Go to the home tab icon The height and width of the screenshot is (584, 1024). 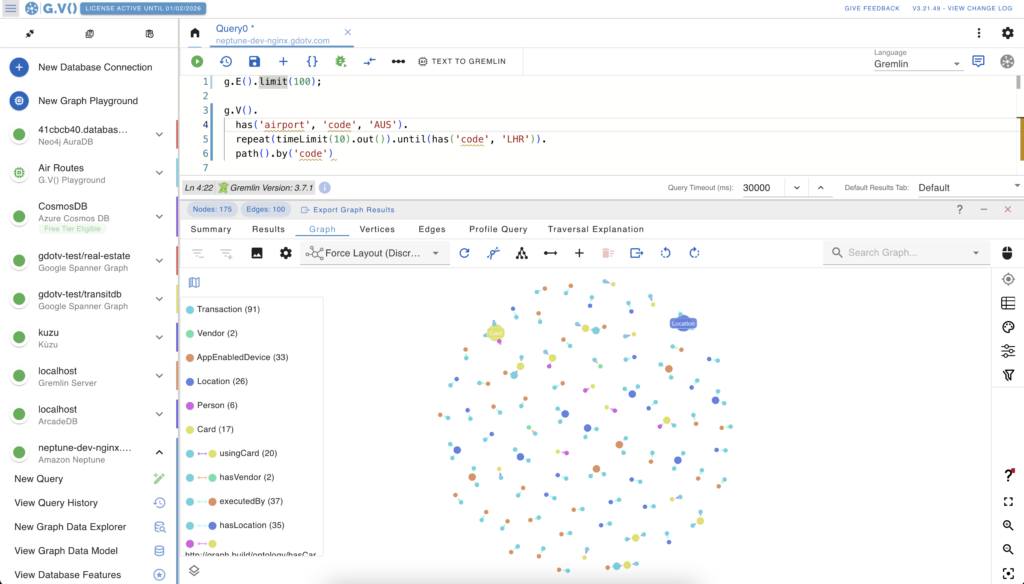pyautogui.click(x=195, y=33)
